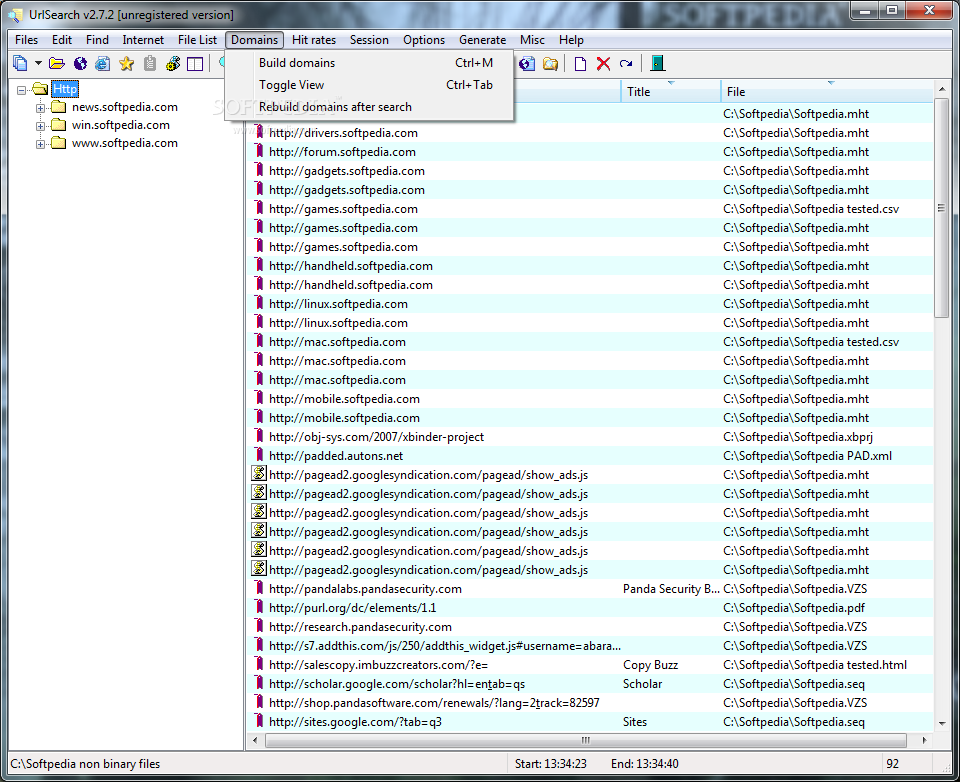
Task: Open the Options menu
Action: 424,40
